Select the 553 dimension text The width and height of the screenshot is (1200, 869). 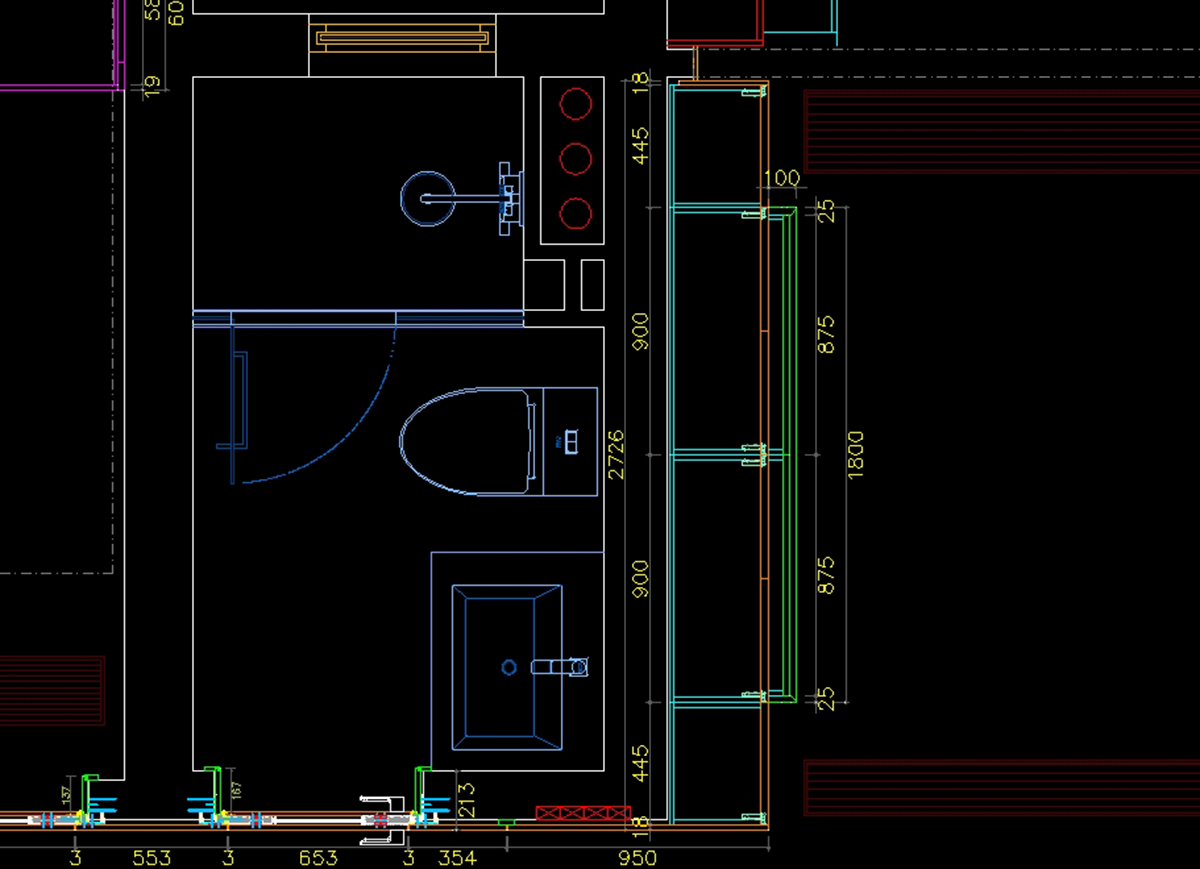[152, 857]
